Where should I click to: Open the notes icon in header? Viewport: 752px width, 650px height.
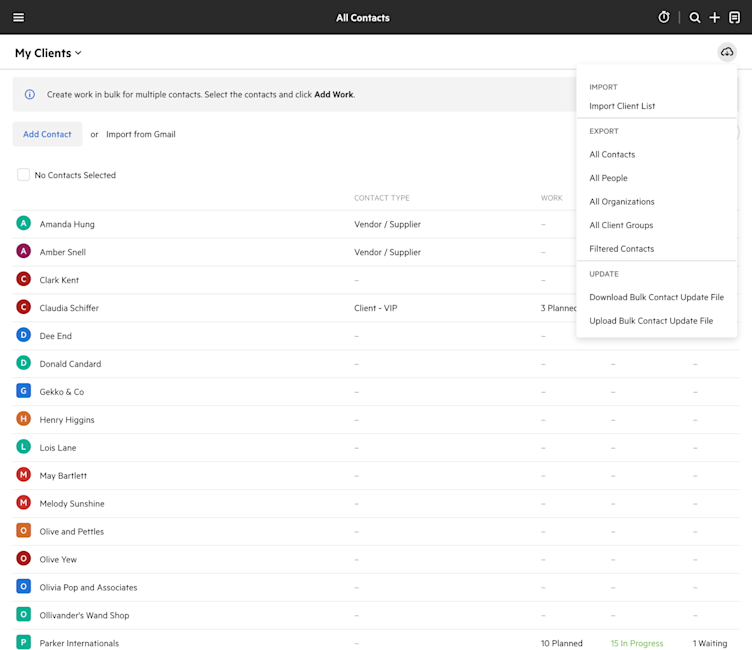(734, 18)
